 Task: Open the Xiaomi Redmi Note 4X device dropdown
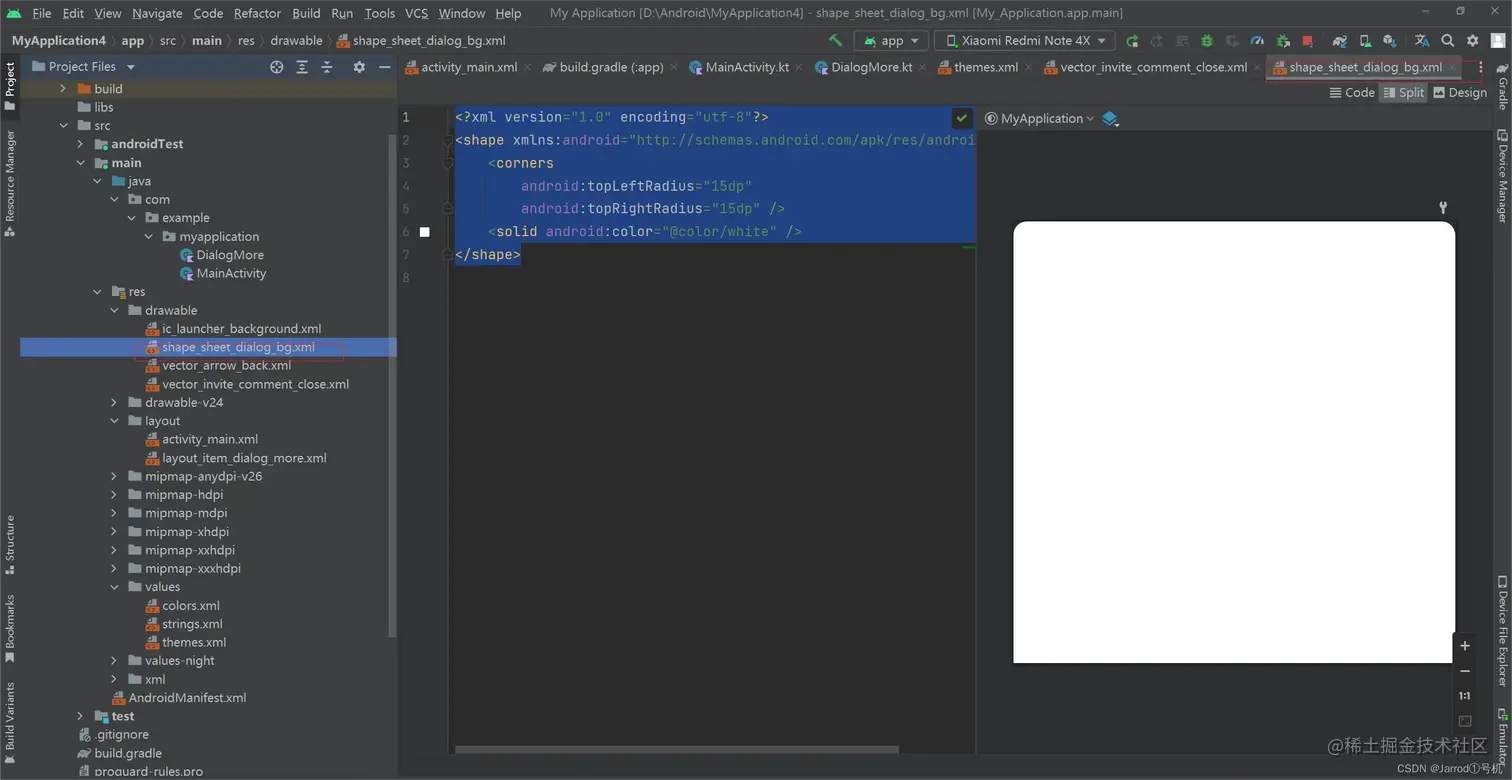(1024, 40)
